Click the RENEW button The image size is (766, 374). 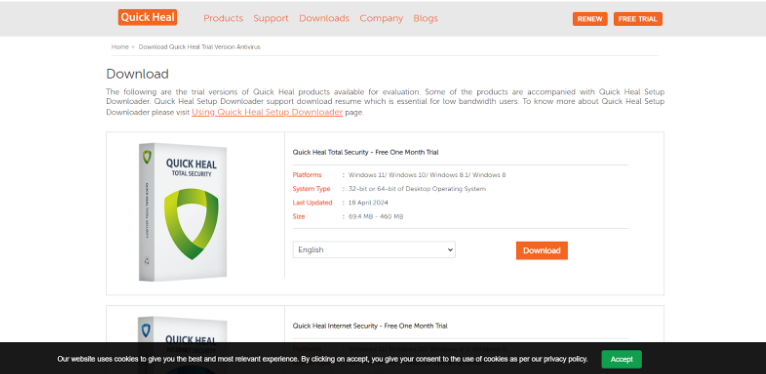(x=590, y=19)
